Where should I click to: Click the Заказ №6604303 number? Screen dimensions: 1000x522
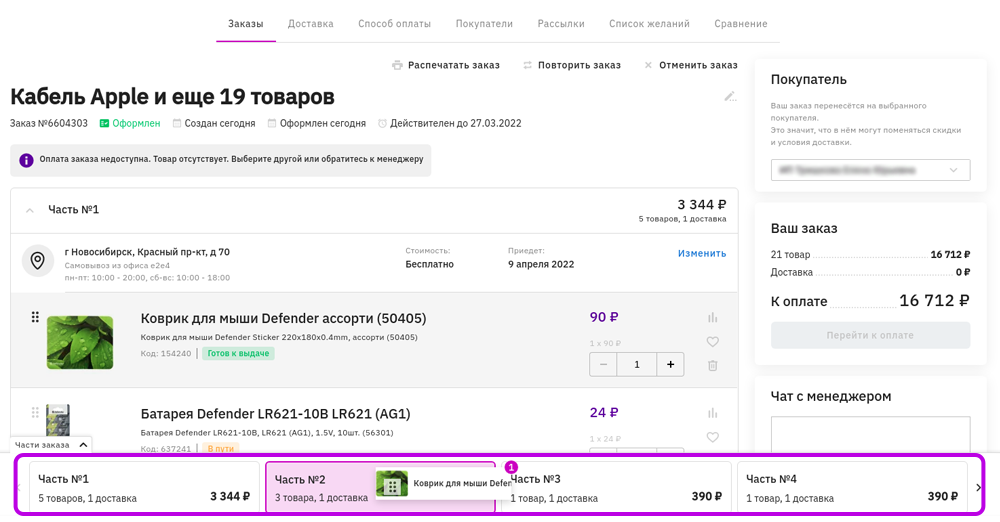(x=48, y=123)
